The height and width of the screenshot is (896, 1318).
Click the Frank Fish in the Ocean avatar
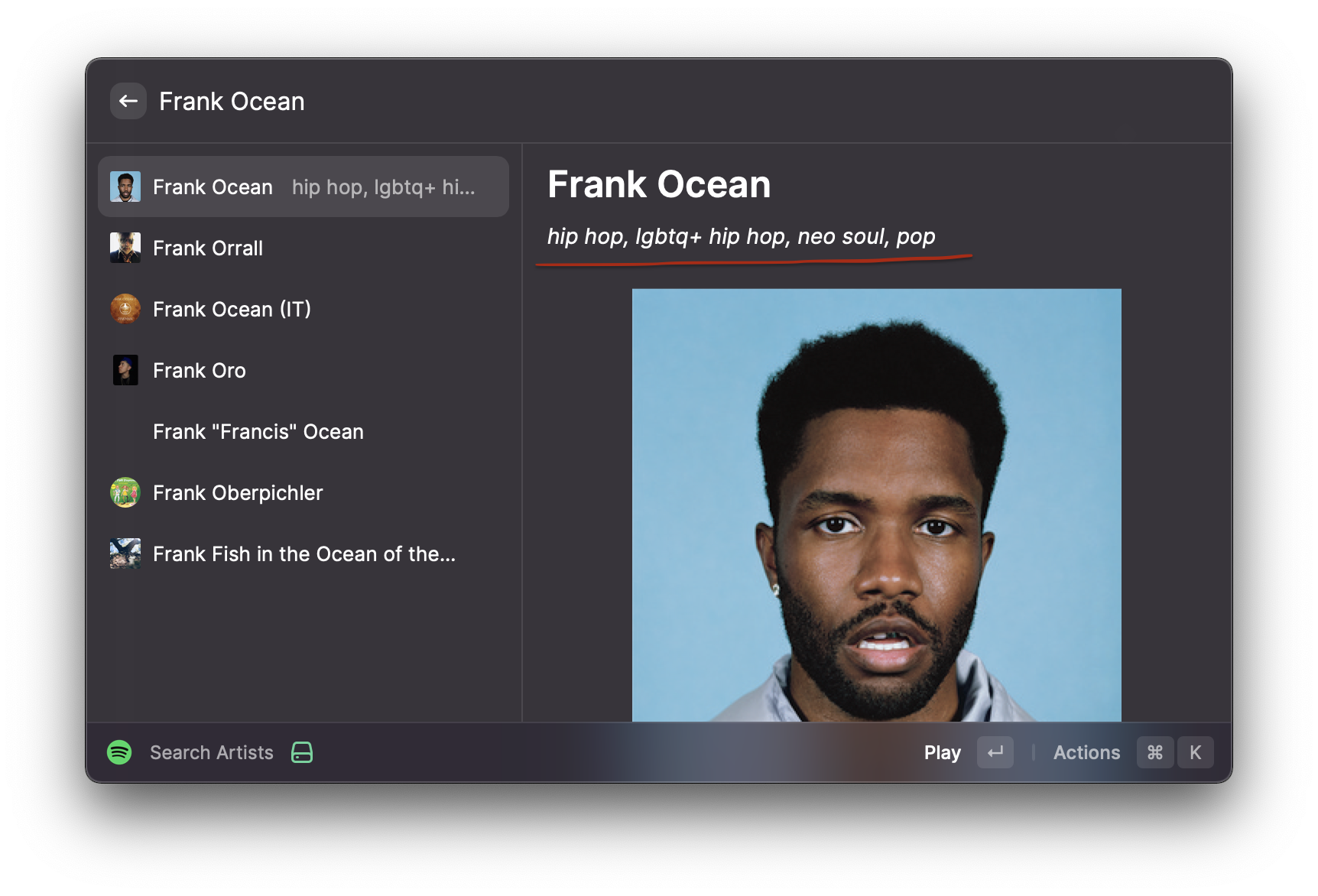pos(125,554)
